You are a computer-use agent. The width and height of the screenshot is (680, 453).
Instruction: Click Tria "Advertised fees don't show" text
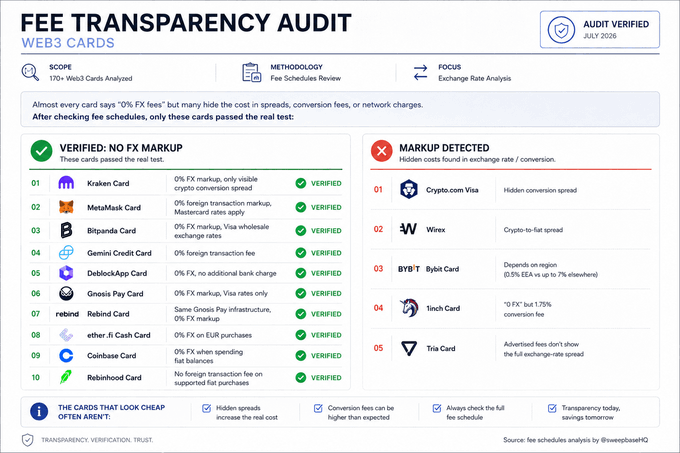coord(543,349)
